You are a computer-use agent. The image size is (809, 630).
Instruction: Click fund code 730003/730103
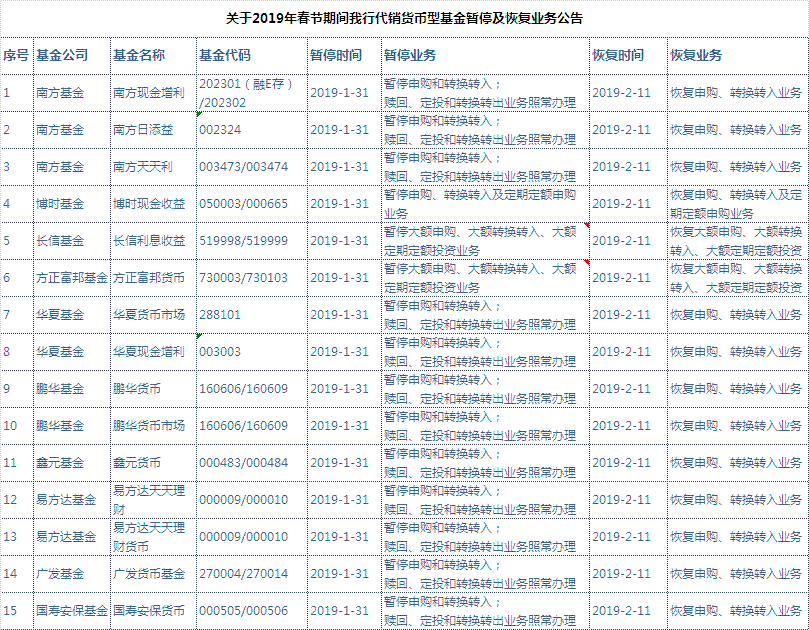[244, 277]
